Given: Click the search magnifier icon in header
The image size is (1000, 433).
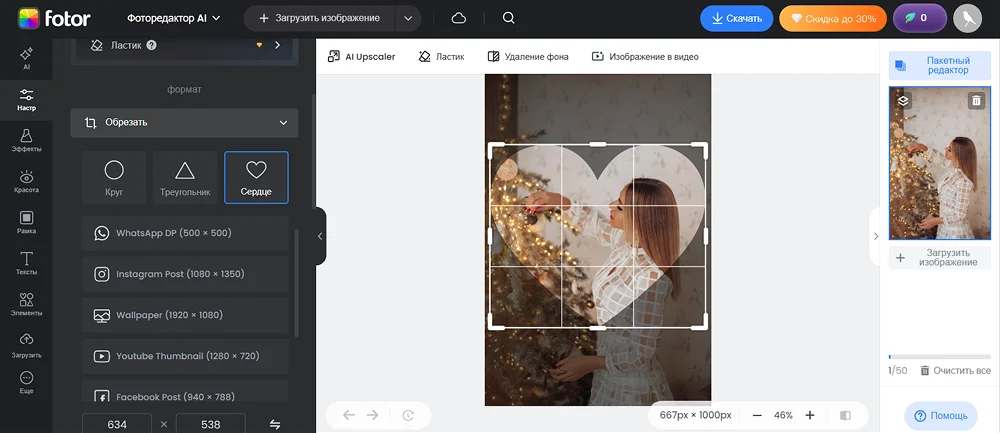Looking at the screenshot, I should point(508,18).
